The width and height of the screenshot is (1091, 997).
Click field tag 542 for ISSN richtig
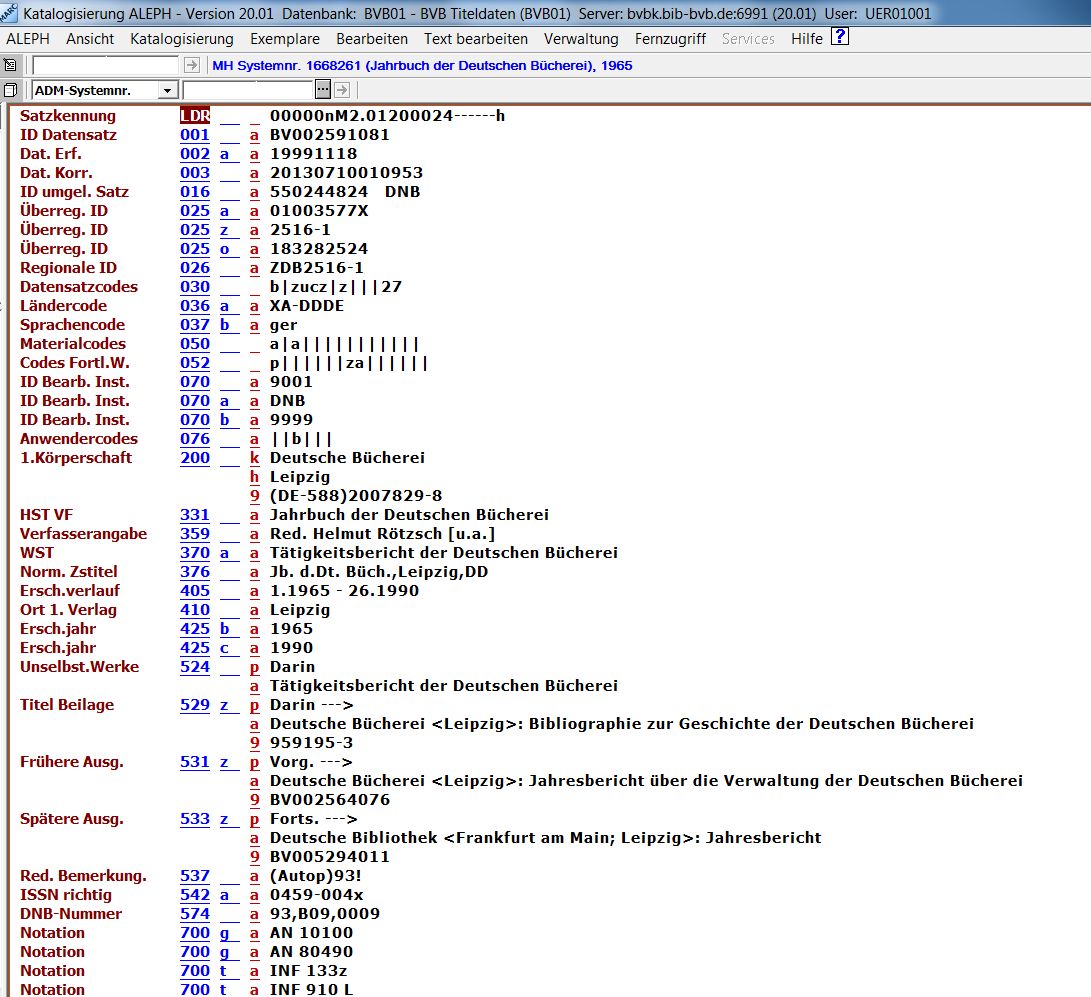click(x=195, y=895)
